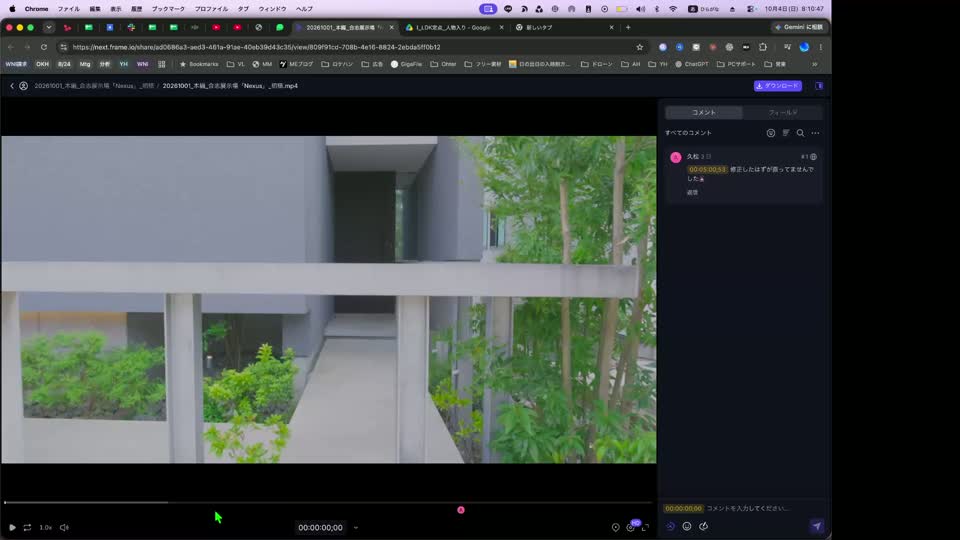This screenshot has height=540, width=960.
Task: Open the Other bookmark folder
Action: click(443, 64)
